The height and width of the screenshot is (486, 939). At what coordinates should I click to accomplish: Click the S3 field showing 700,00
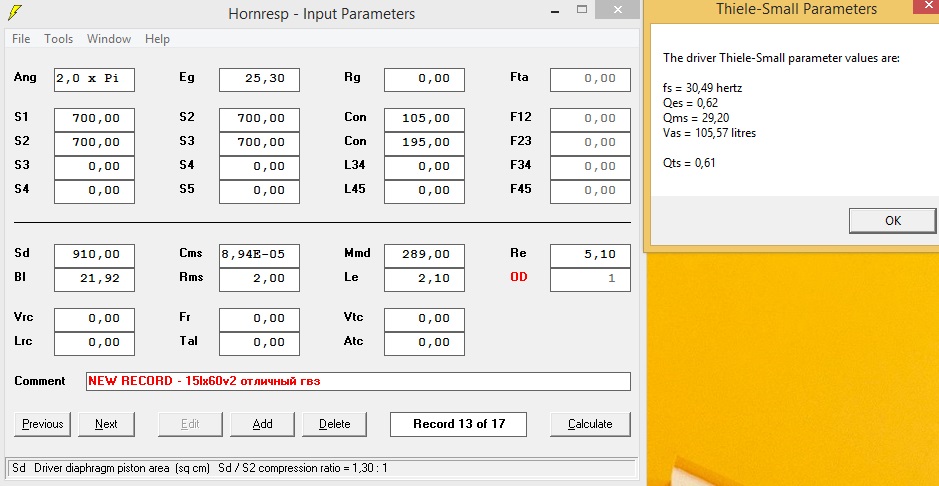tap(259, 144)
